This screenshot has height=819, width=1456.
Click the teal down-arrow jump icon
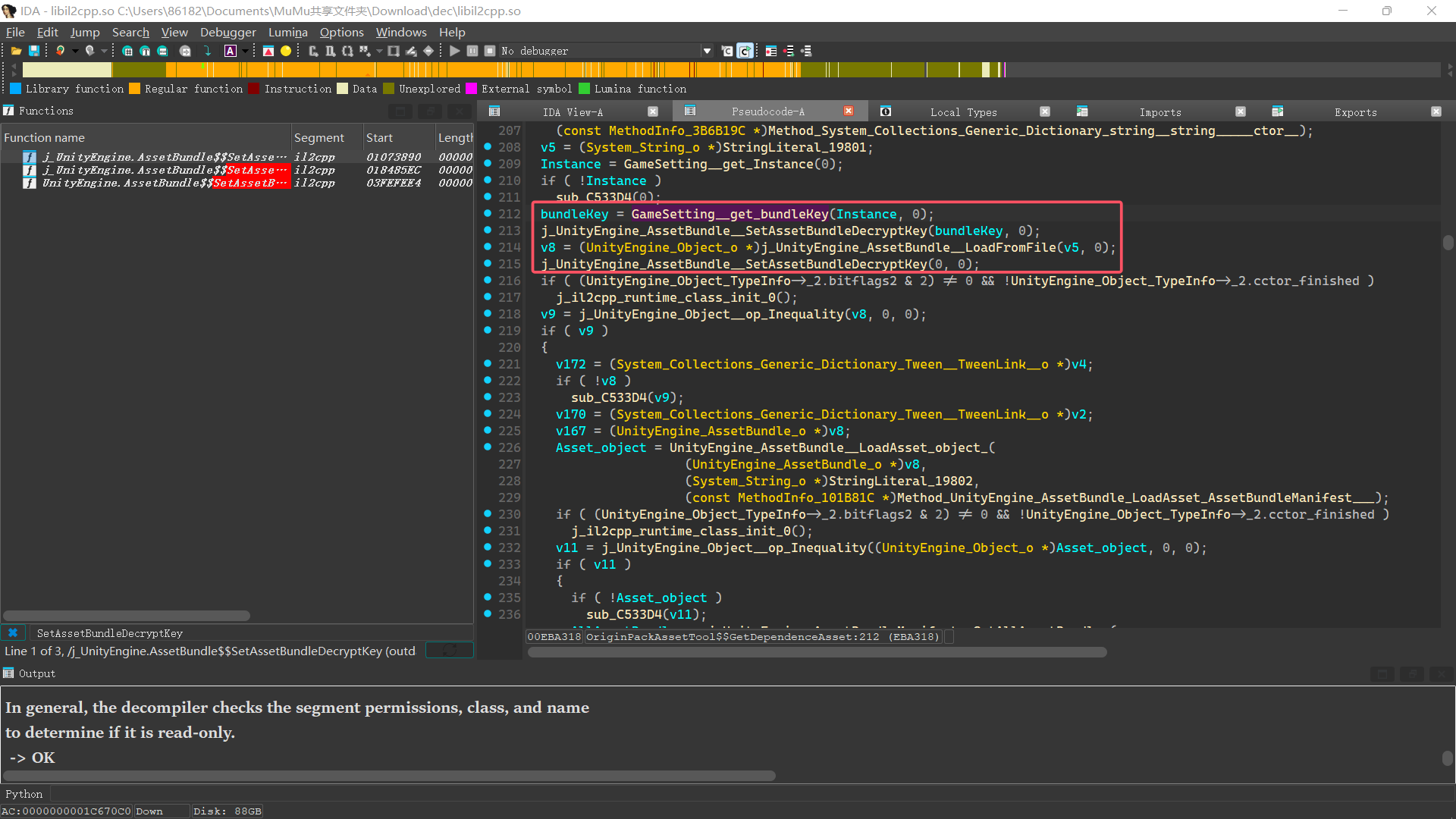pyautogui.click(x=207, y=51)
